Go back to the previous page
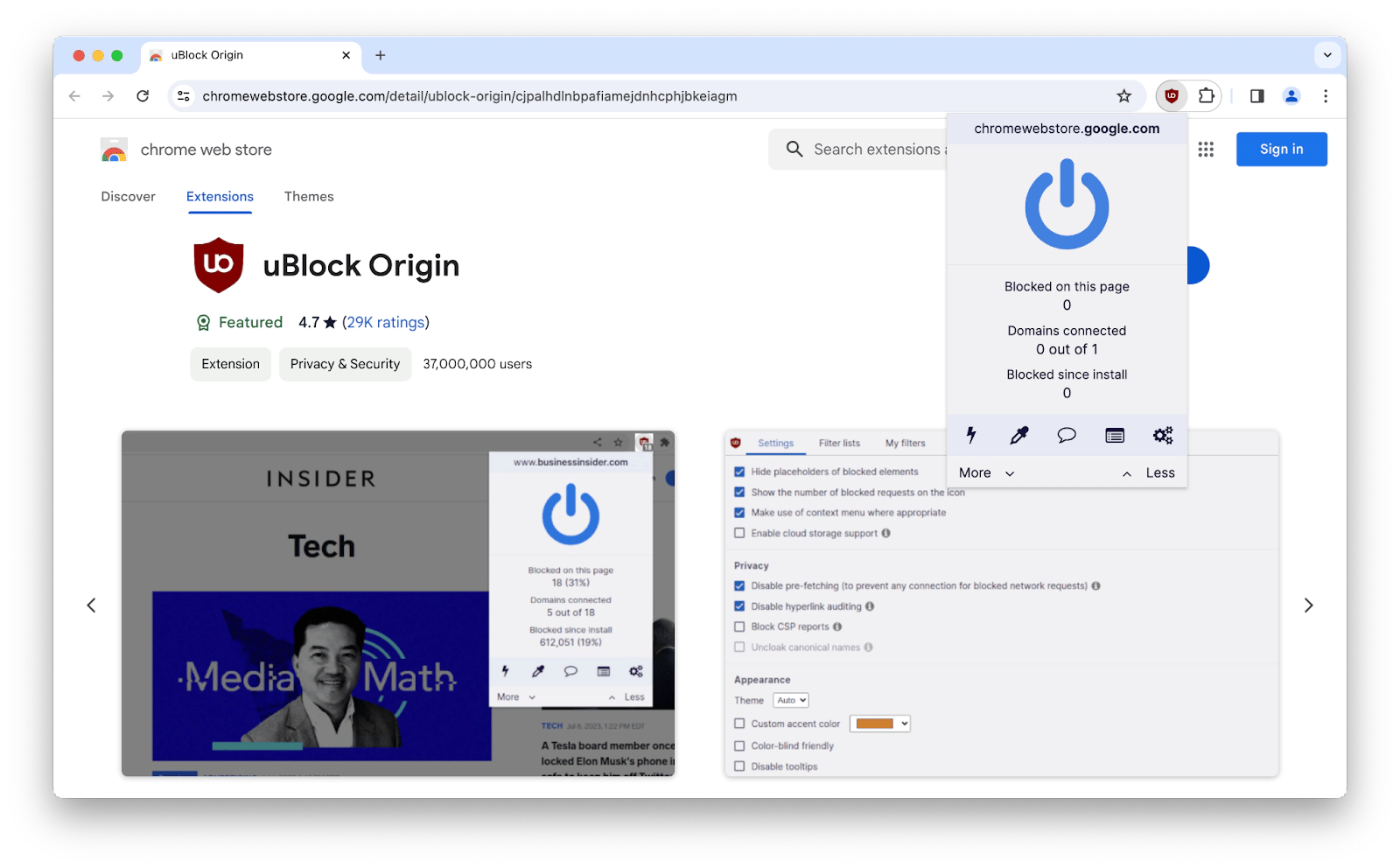The width and height of the screenshot is (1400, 868). pos(74,96)
